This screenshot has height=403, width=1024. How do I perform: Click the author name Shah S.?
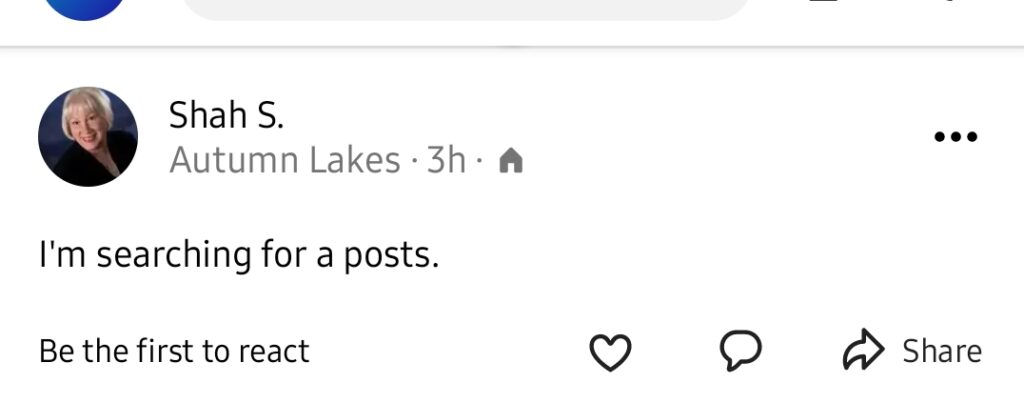pyautogui.click(x=227, y=115)
